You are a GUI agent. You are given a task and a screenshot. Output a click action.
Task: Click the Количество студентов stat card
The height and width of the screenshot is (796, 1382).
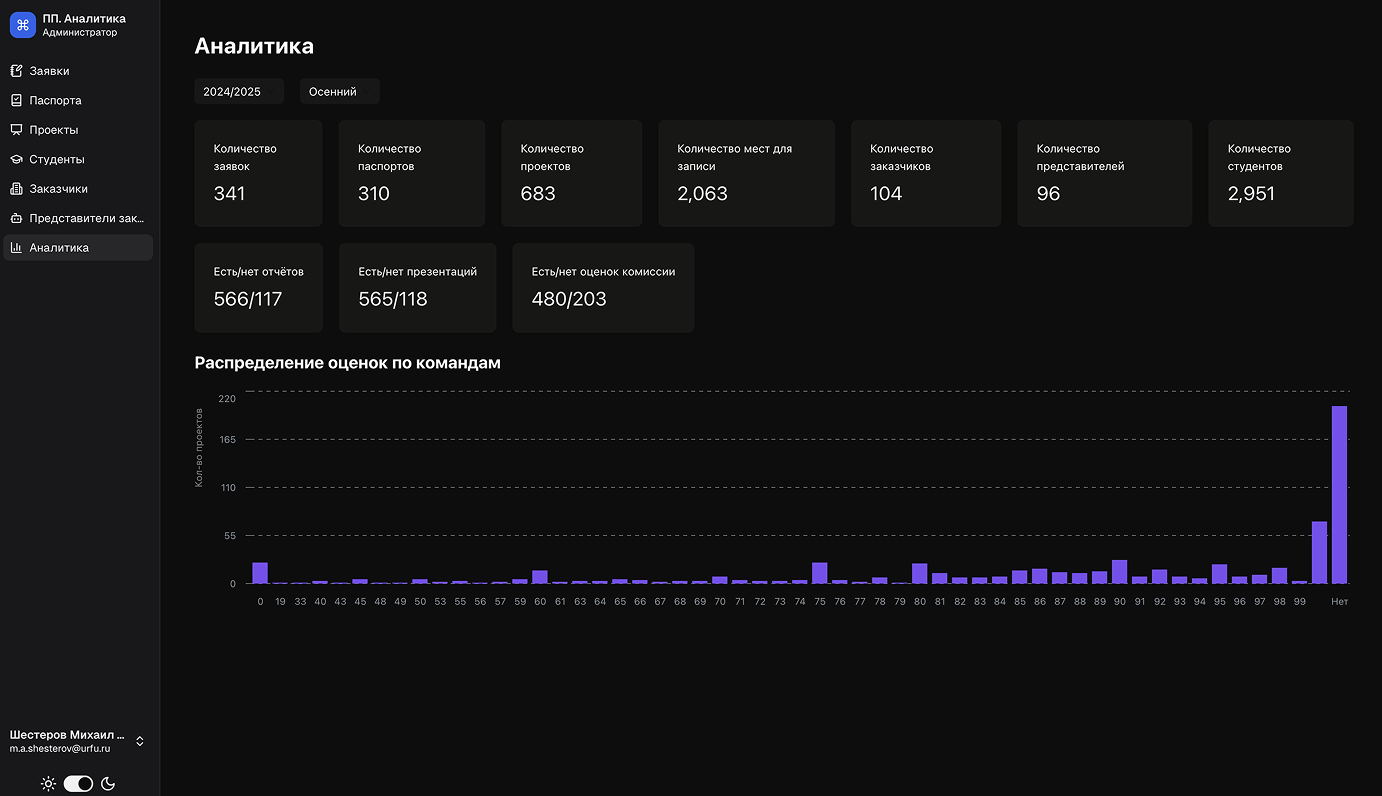pos(1280,173)
